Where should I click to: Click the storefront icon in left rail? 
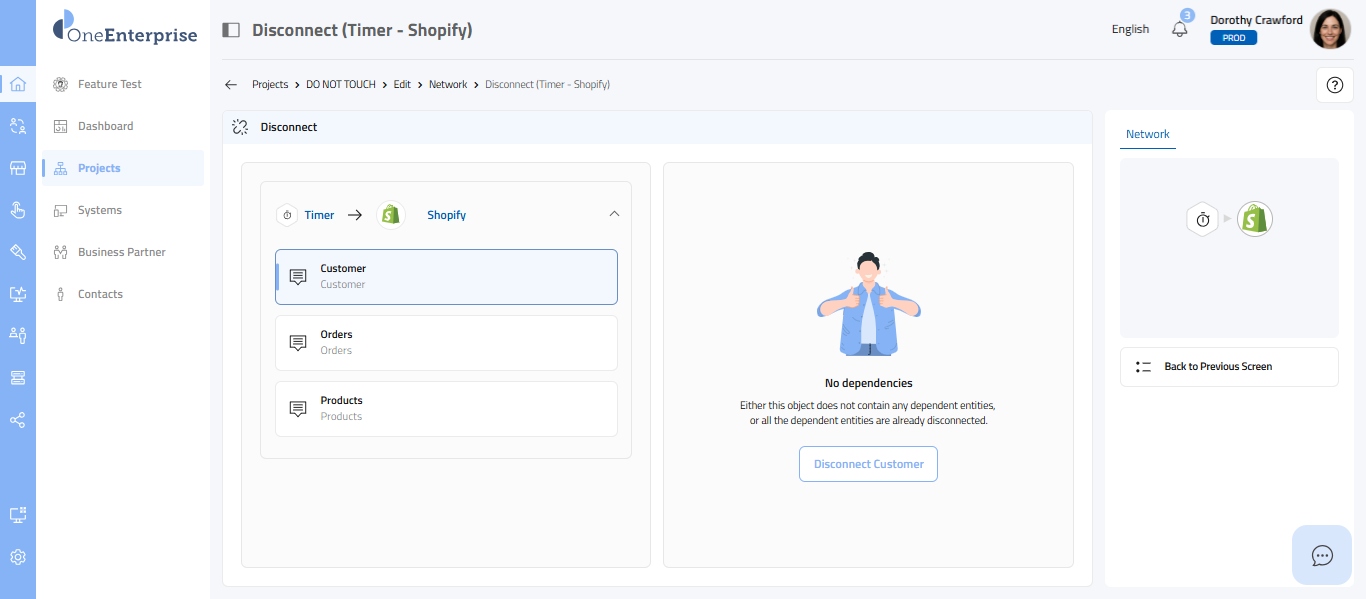[17, 168]
